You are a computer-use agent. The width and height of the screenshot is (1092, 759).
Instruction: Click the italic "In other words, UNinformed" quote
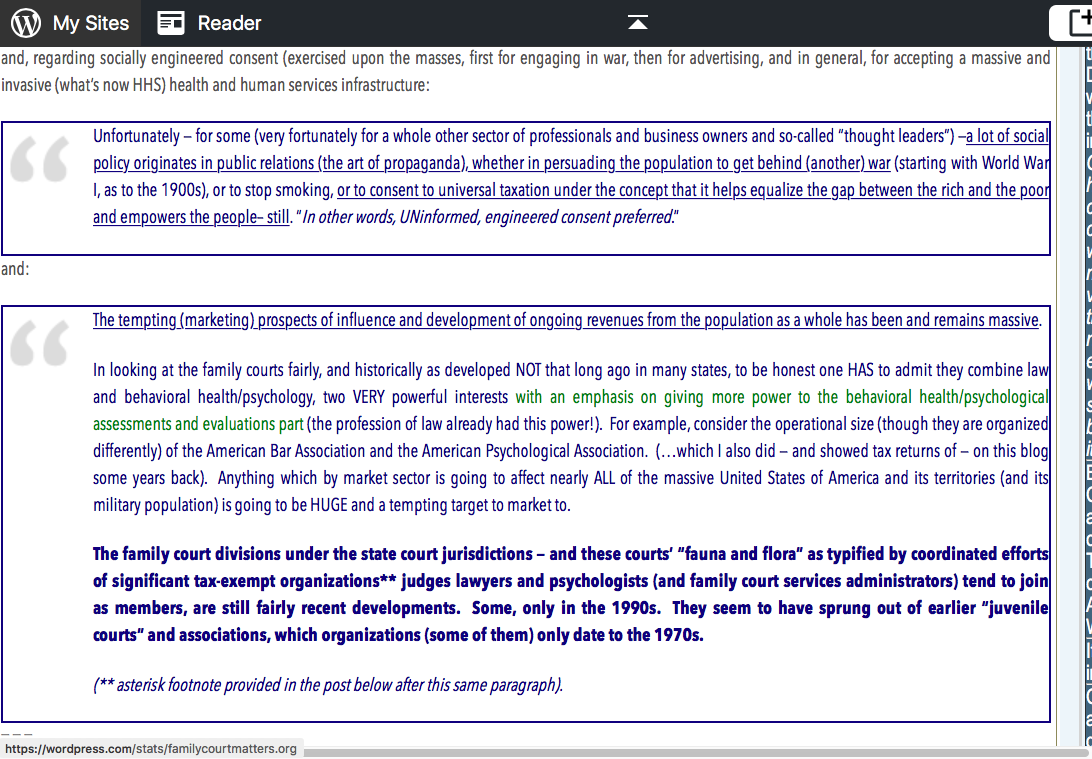(x=488, y=217)
